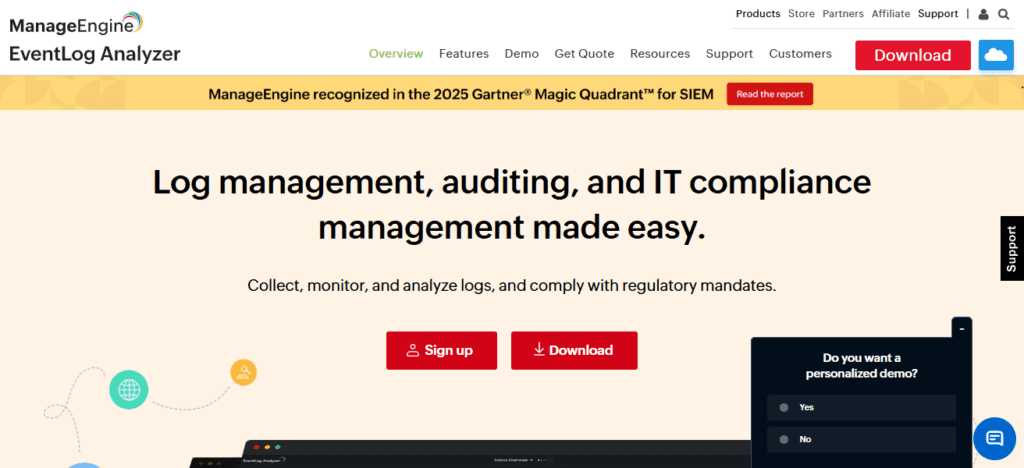
Task: Click Read the report button
Action: (x=770, y=94)
